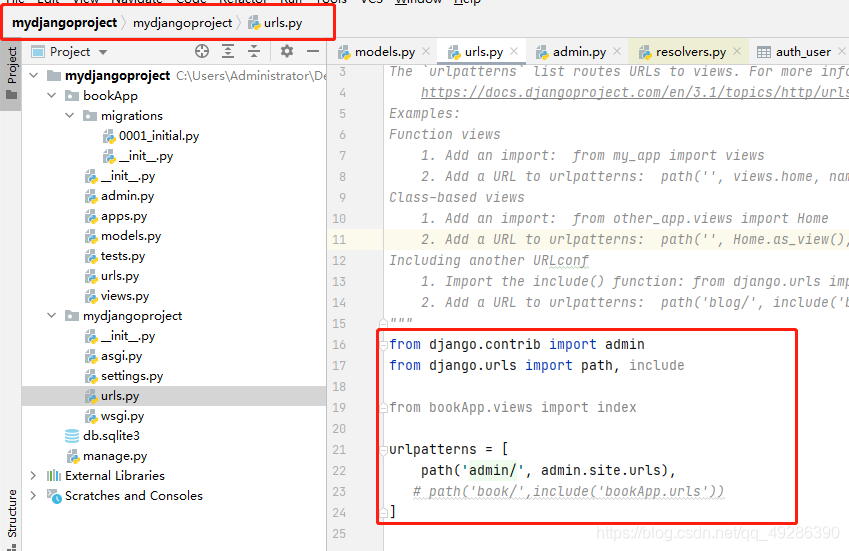Expand External Libraries node

coord(34,476)
